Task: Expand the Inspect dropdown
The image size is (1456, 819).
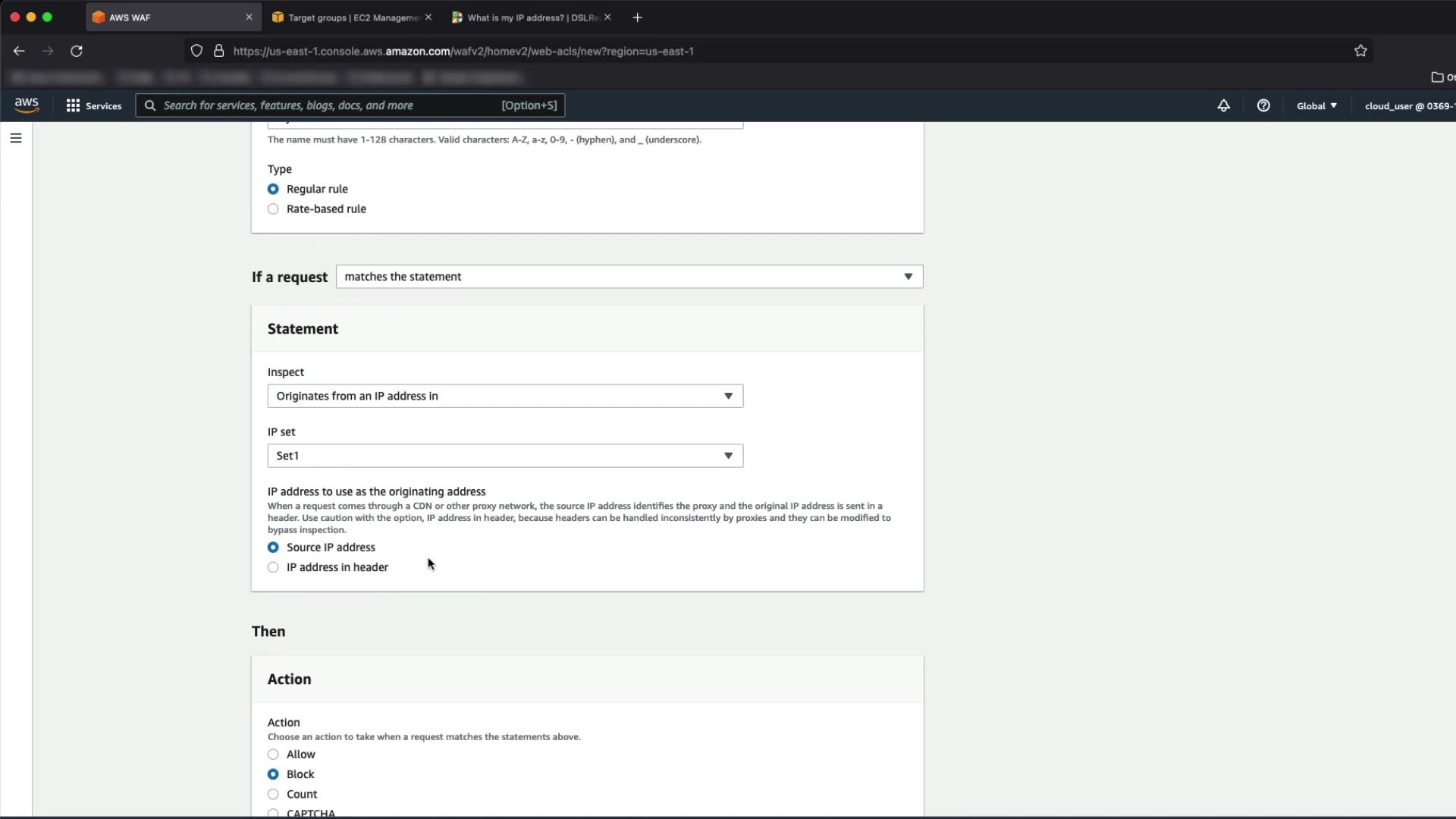Action: tap(505, 396)
